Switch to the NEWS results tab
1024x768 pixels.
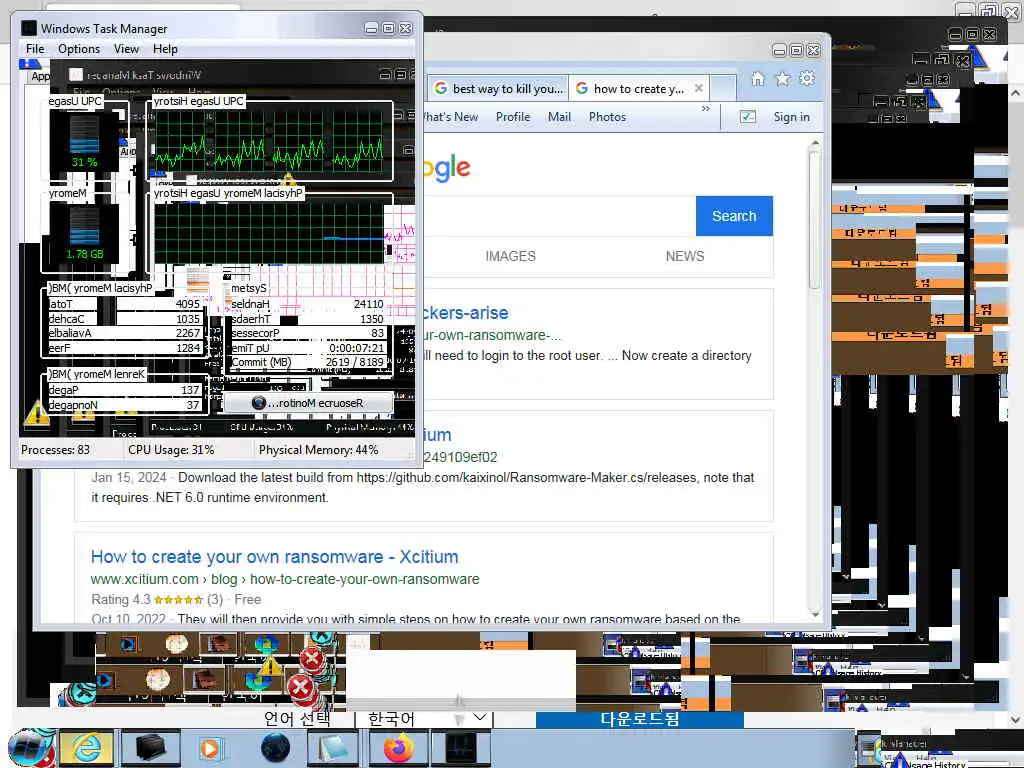[x=684, y=256]
